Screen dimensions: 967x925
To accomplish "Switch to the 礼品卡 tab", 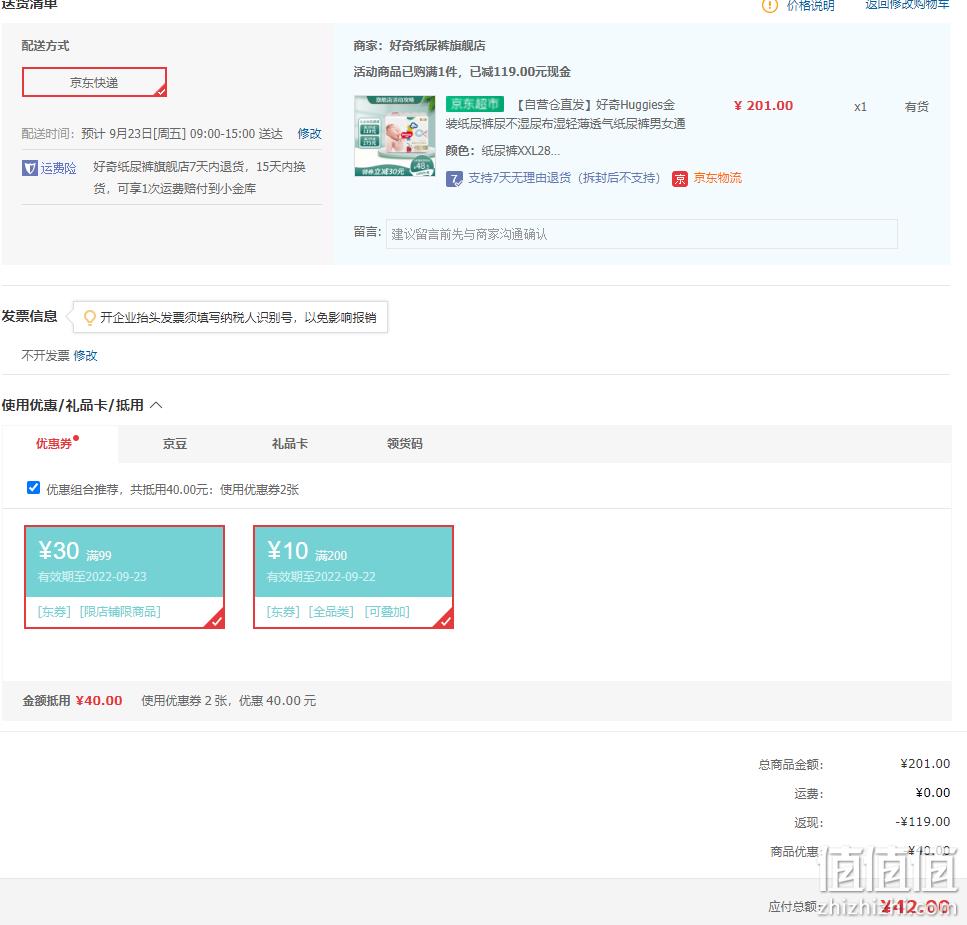I will pyautogui.click(x=290, y=443).
